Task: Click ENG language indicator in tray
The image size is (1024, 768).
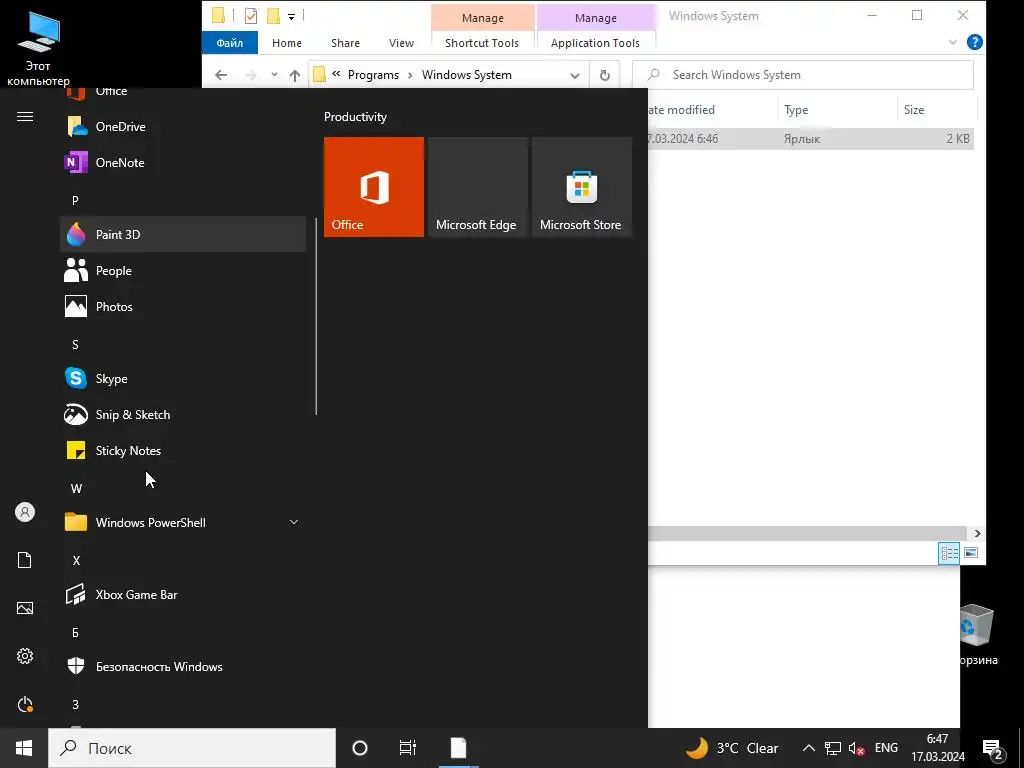Action: [886, 748]
